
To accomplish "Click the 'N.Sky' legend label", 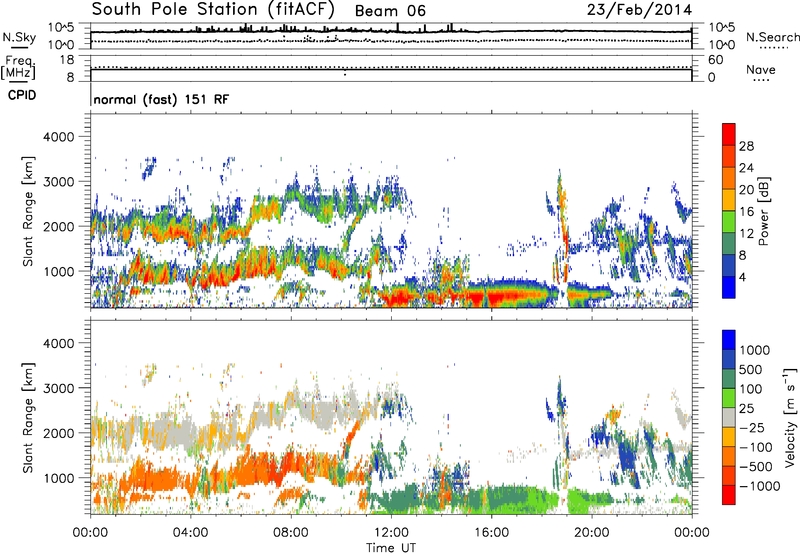I will pyautogui.click(x=19, y=37).
